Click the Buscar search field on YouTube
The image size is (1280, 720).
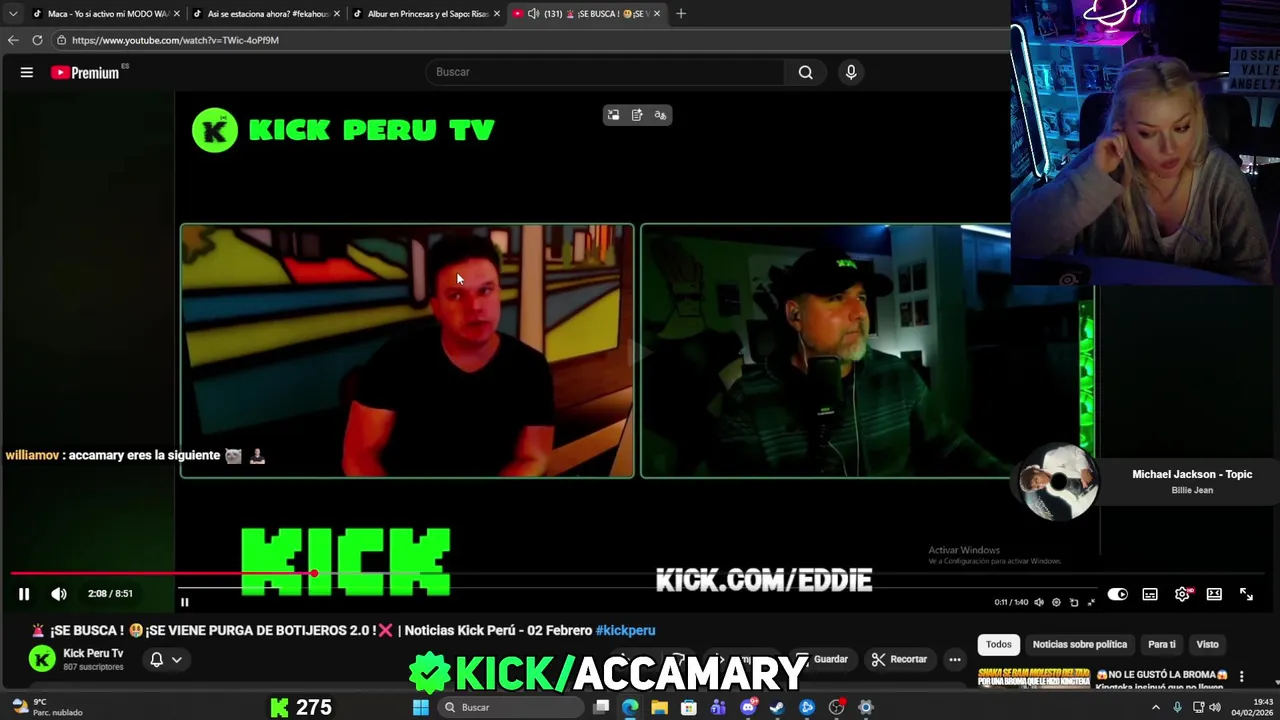tap(605, 72)
